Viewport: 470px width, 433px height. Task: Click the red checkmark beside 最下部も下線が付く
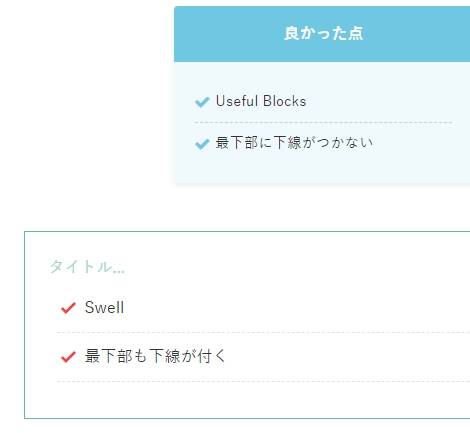68,357
